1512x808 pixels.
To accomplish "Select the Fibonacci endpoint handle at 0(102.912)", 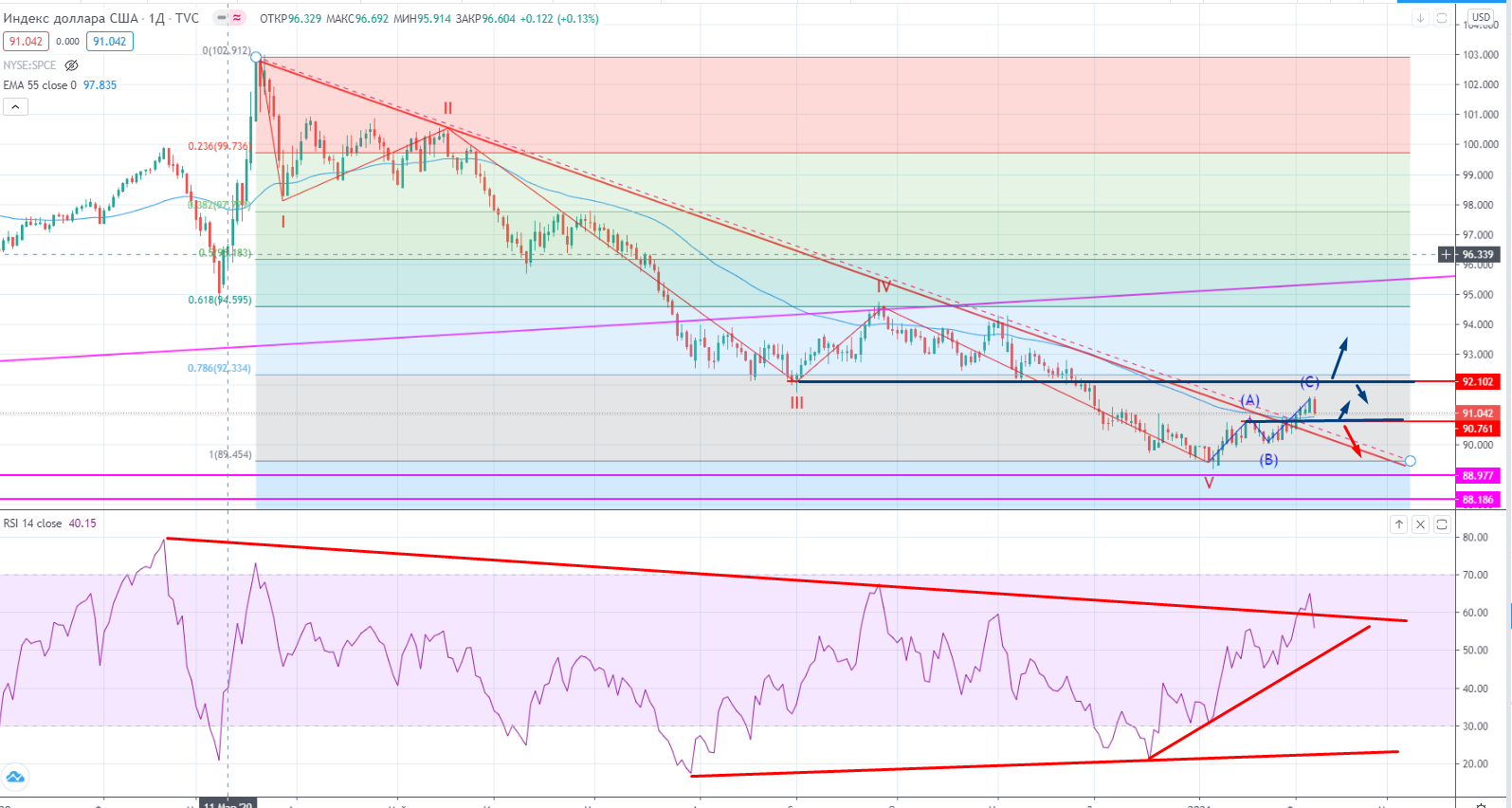I will coord(256,58).
